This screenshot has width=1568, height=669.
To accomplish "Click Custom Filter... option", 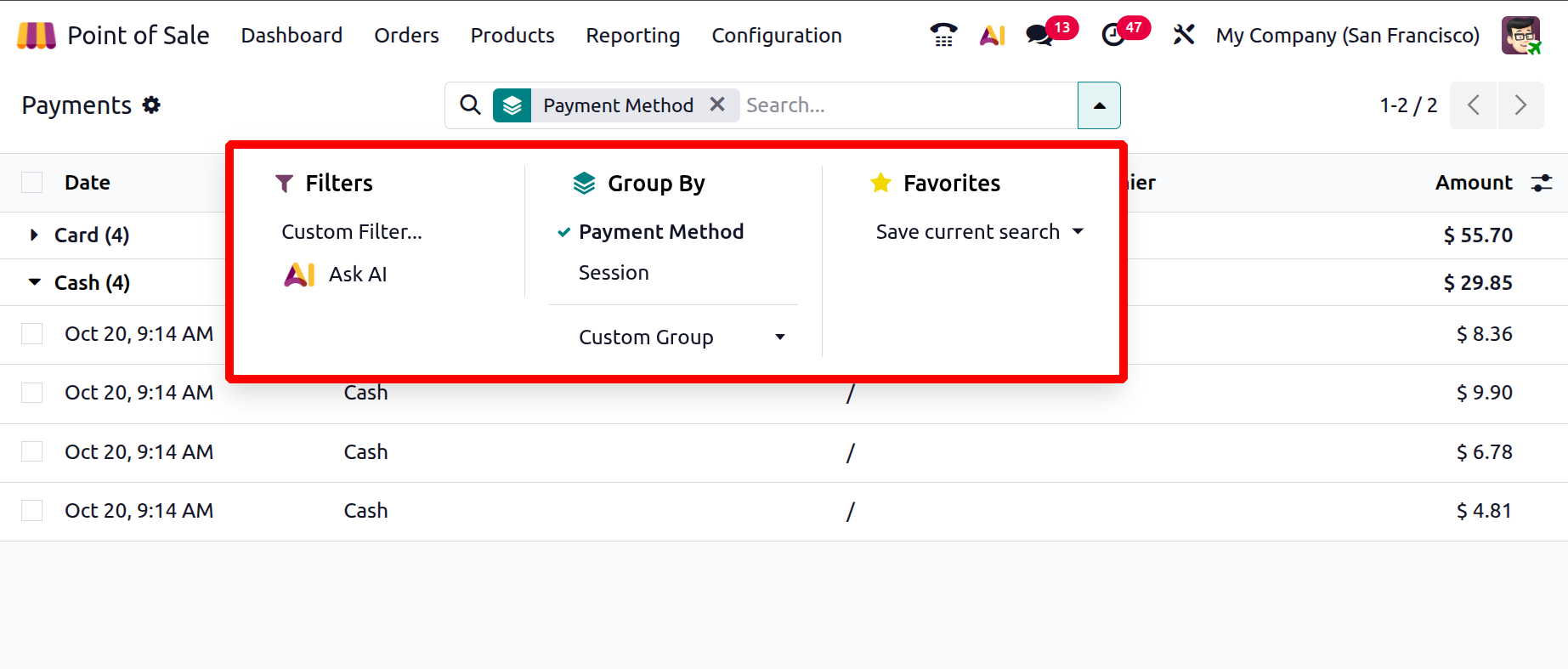I will [352, 232].
